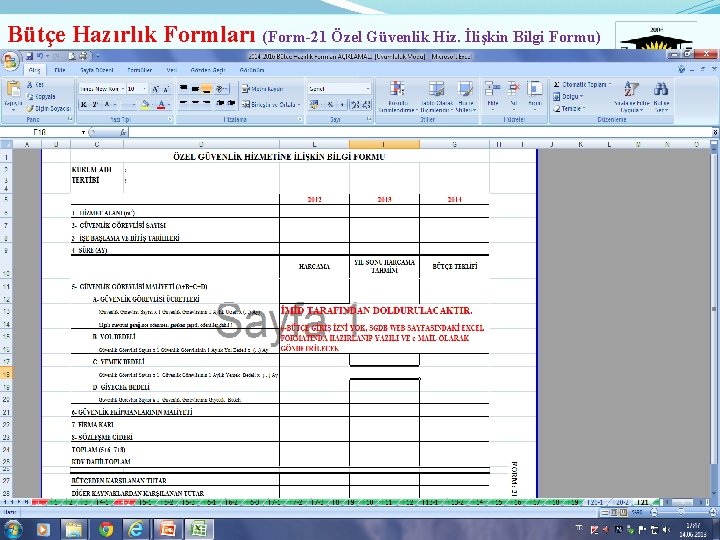This screenshot has height=540, width=720.
Task: Switch to the Veri ribbon tab
Action: coord(172,70)
